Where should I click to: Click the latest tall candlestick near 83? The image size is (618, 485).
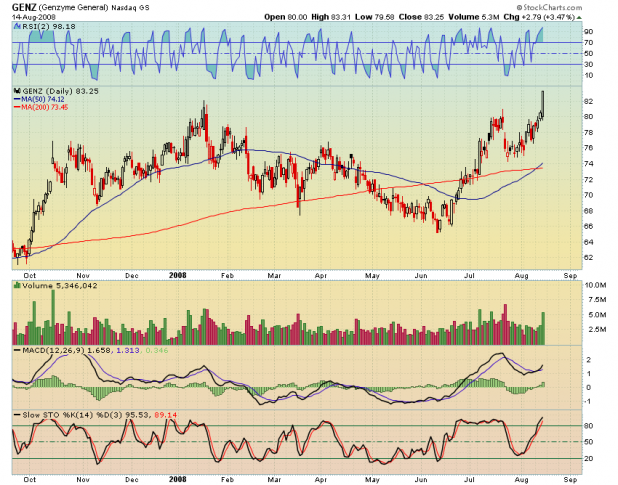[543, 104]
